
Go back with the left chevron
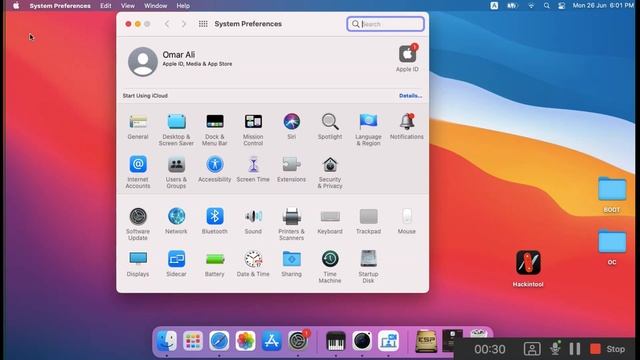(167, 24)
